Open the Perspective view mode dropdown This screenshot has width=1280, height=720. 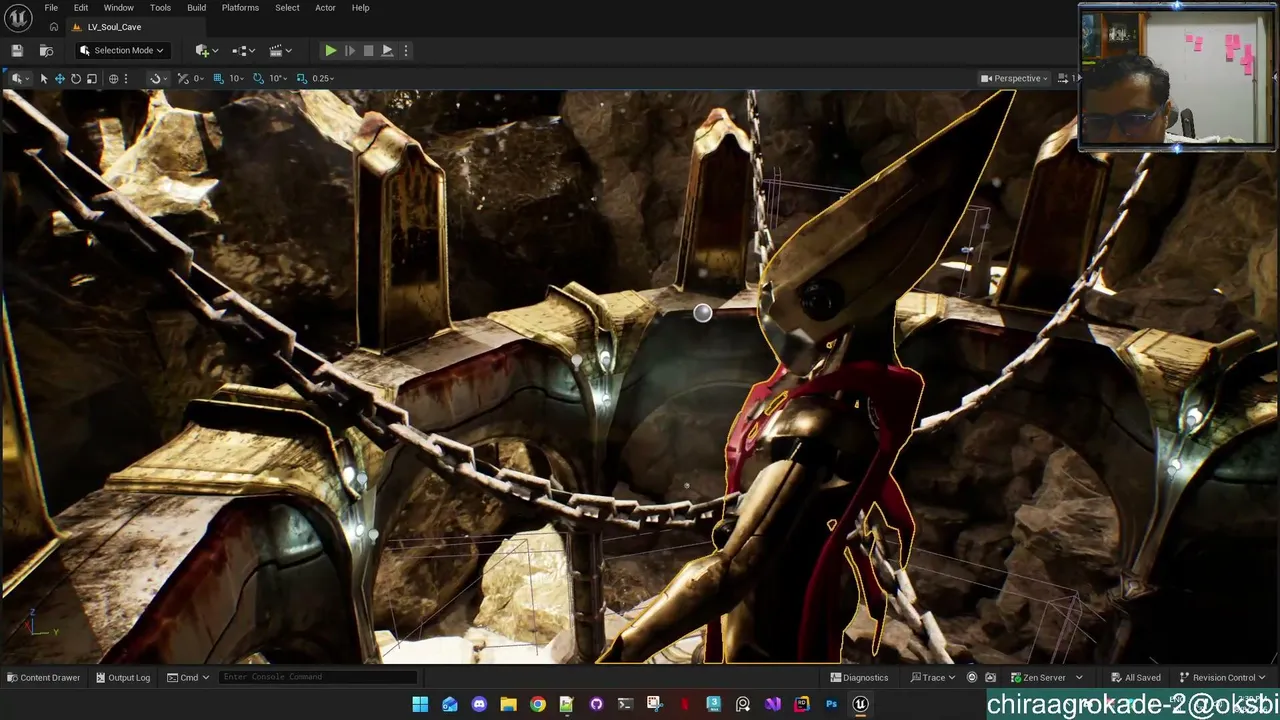pyautogui.click(x=1015, y=78)
